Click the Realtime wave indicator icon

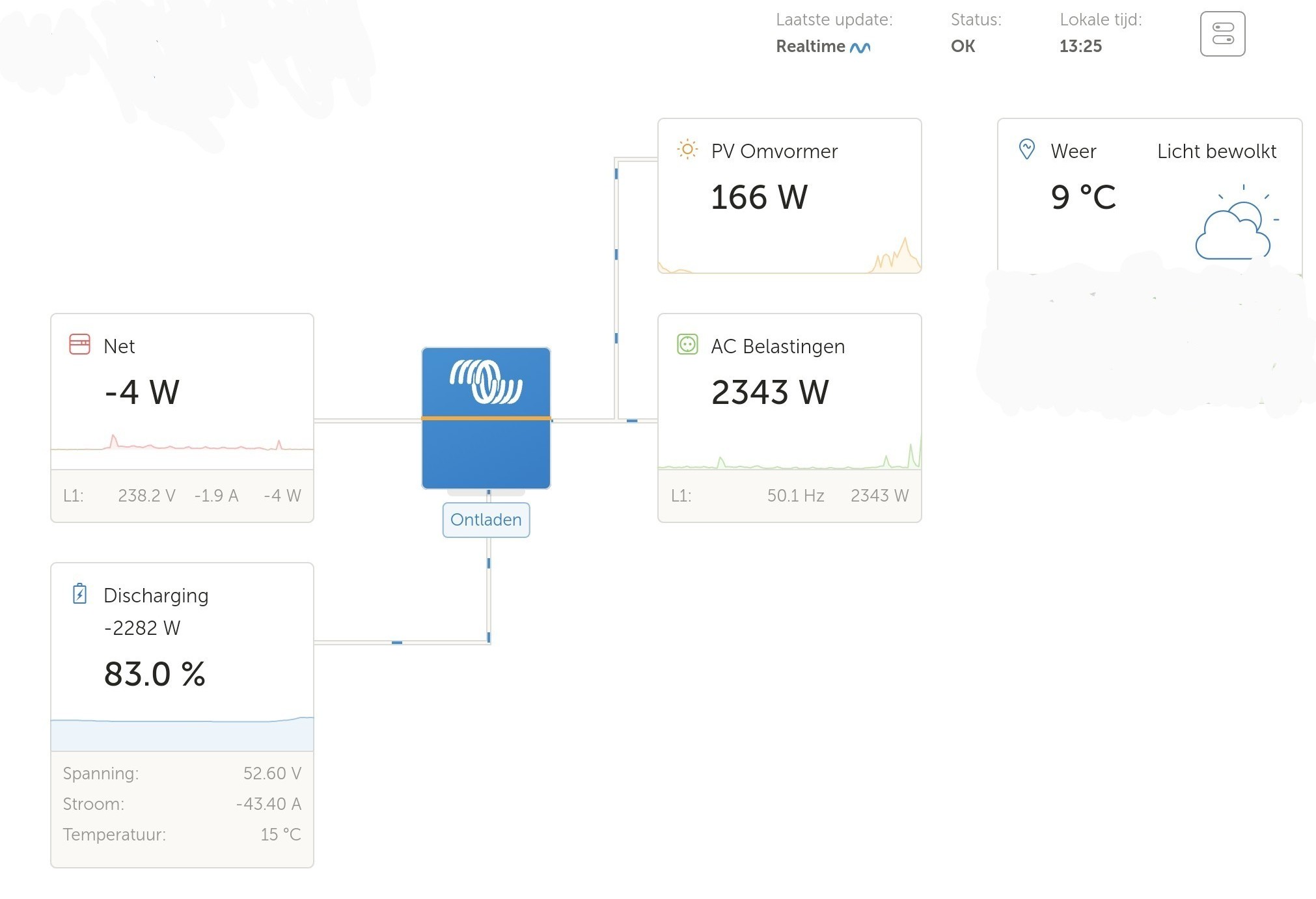(x=860, y=47)
